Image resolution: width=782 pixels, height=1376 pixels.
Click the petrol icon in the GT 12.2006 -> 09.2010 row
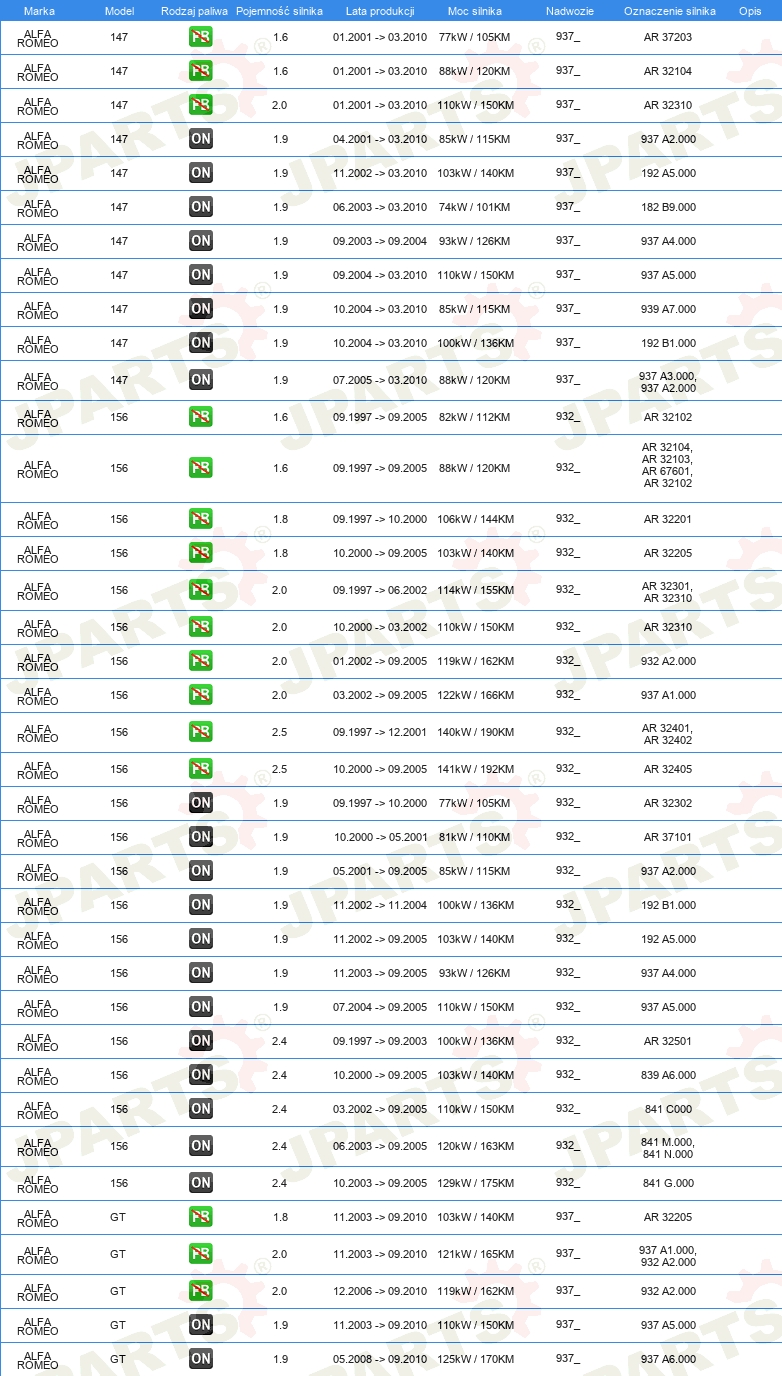tap(201, 1292)
